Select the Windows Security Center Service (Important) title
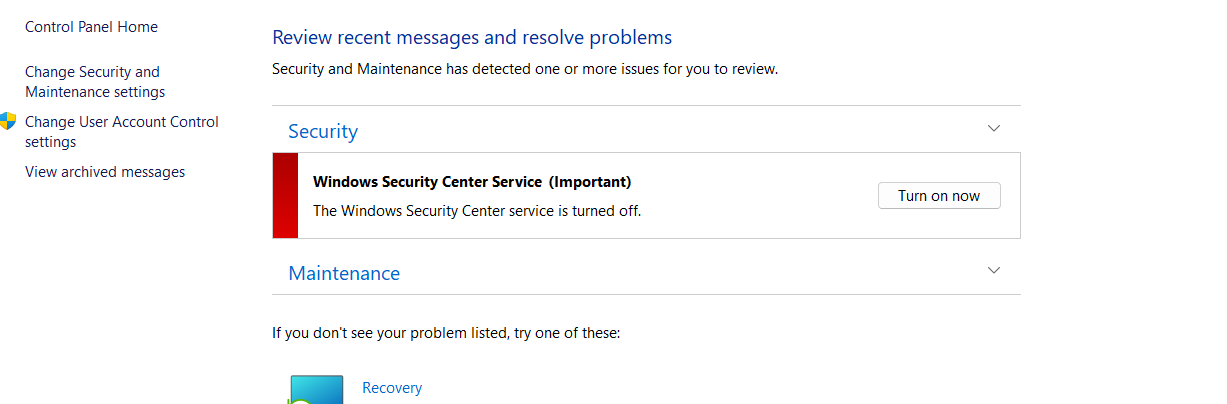The height and width of the screenshot is (404, 1227). [472, 182]
